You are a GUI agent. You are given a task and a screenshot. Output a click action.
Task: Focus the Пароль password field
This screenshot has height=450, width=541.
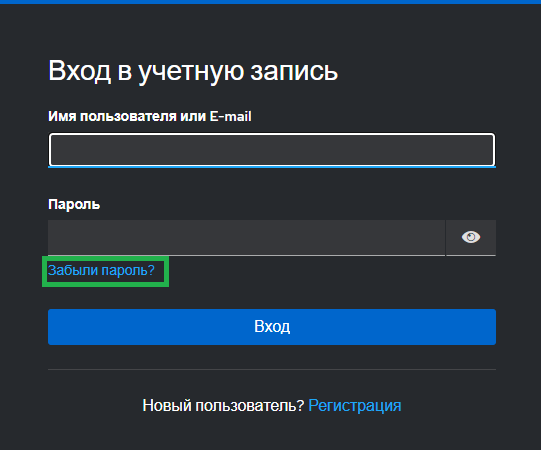click(x=246, y=238)
